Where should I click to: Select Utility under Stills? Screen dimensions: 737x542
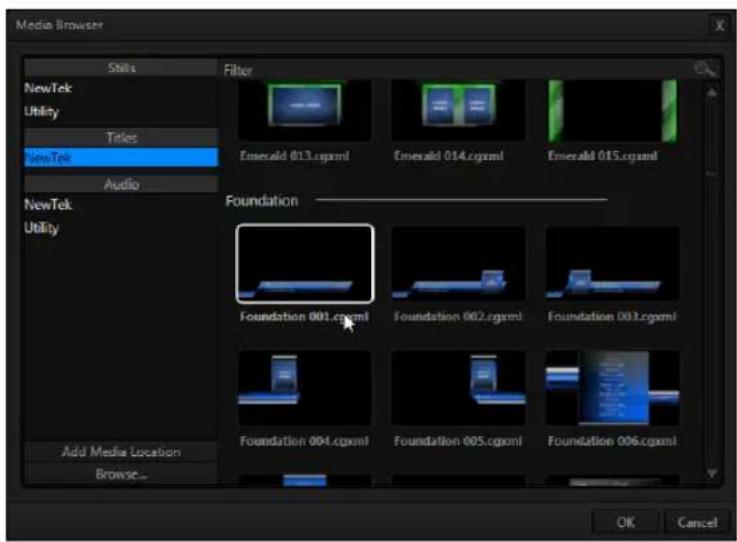coord(121,112)
